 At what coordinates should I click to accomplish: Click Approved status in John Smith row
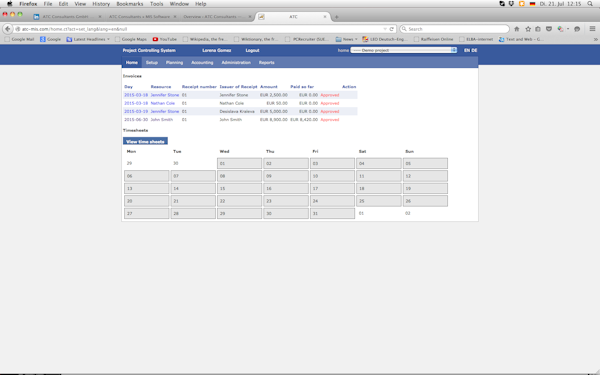330,120
